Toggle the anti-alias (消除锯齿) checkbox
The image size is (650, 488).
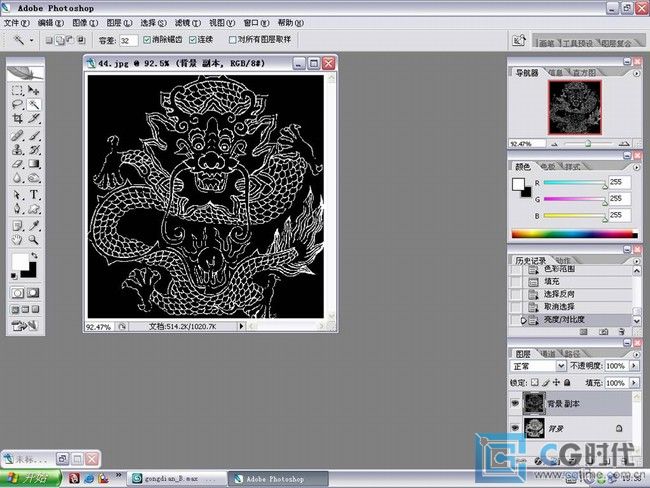147,40
